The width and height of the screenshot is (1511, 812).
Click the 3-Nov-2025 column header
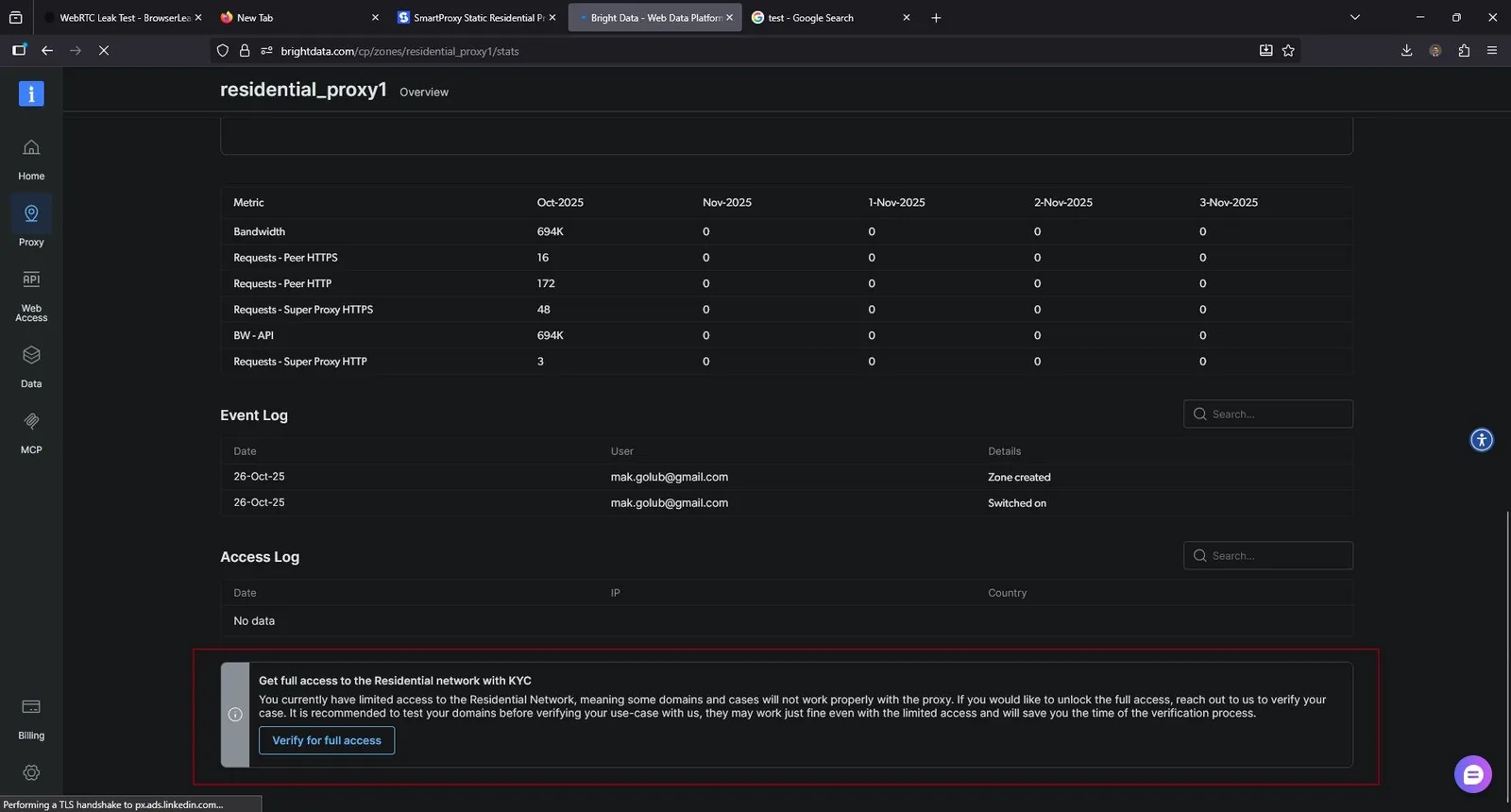[1229, 202]
